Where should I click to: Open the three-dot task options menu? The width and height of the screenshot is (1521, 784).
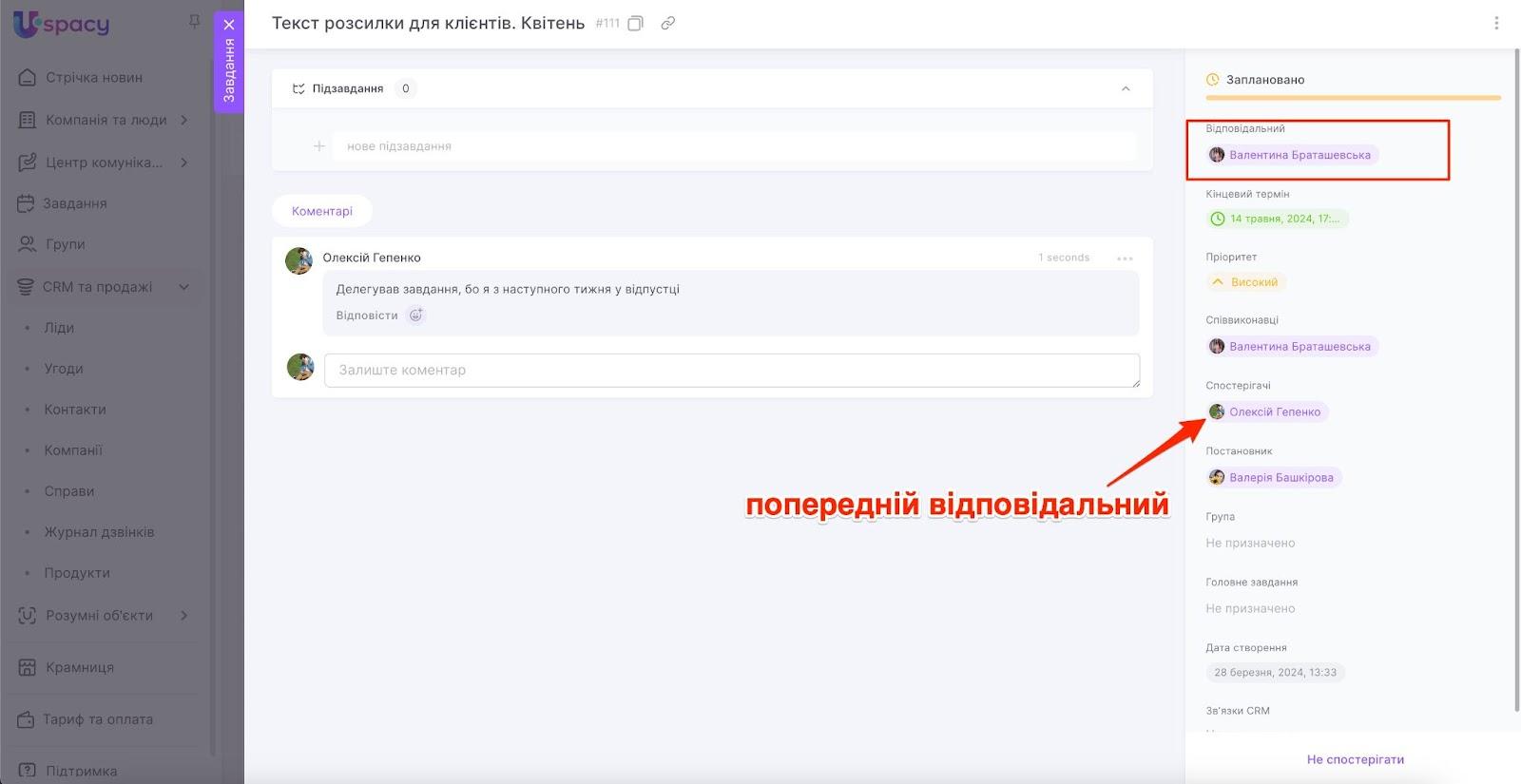pyautogui.click(x=1496, y=23)
